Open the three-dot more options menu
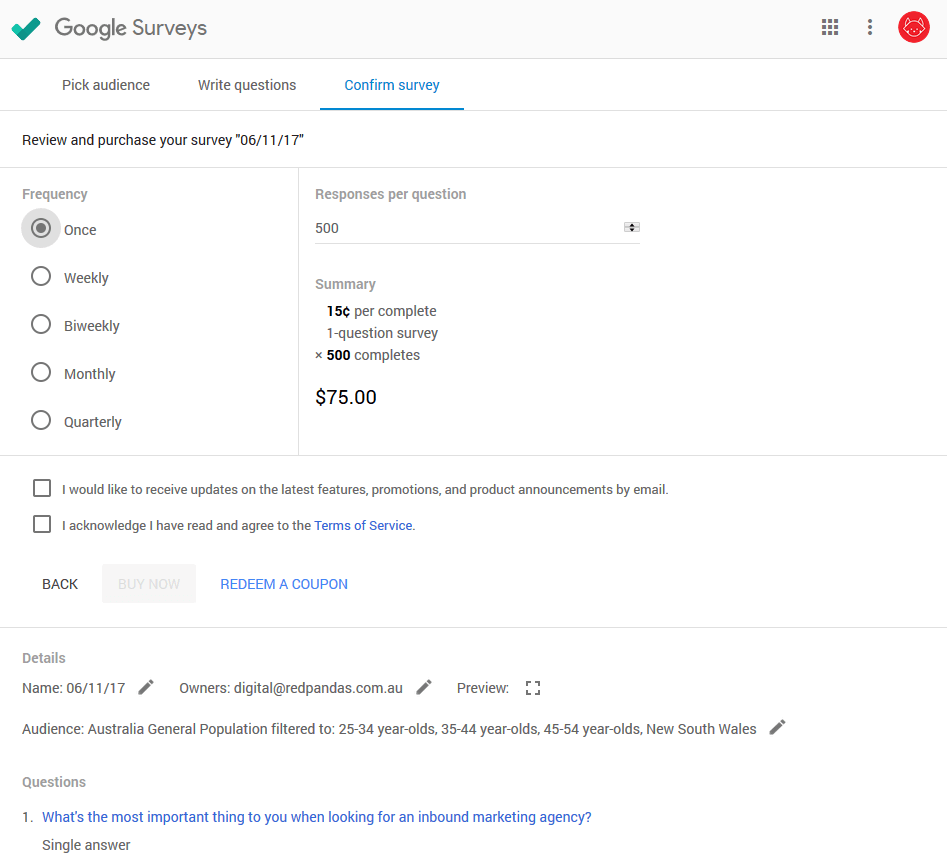Image resolution: width=947 pixels, height=858 pixels. (x=870, y=27)
